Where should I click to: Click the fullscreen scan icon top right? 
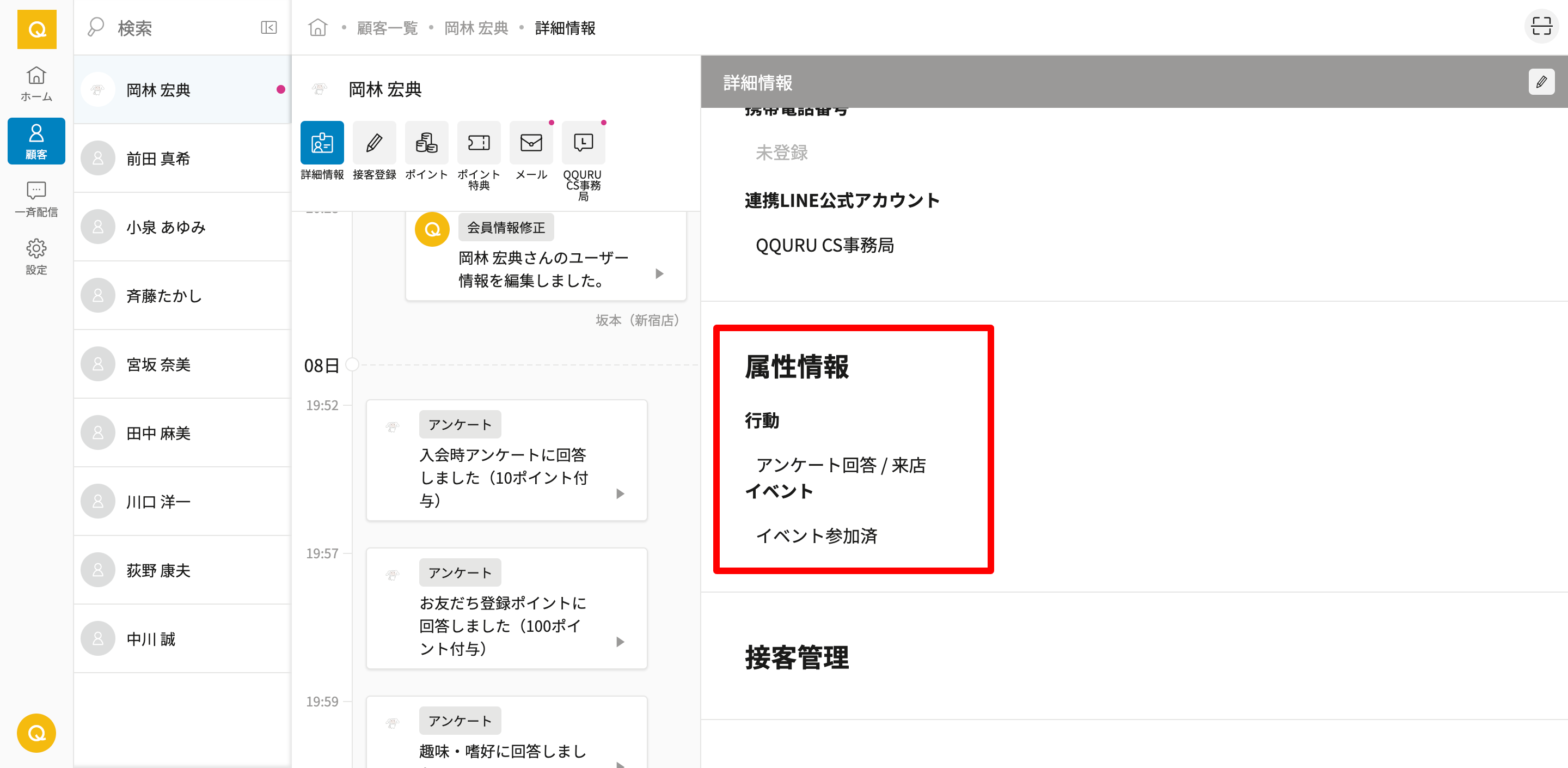pos(1541,26)
